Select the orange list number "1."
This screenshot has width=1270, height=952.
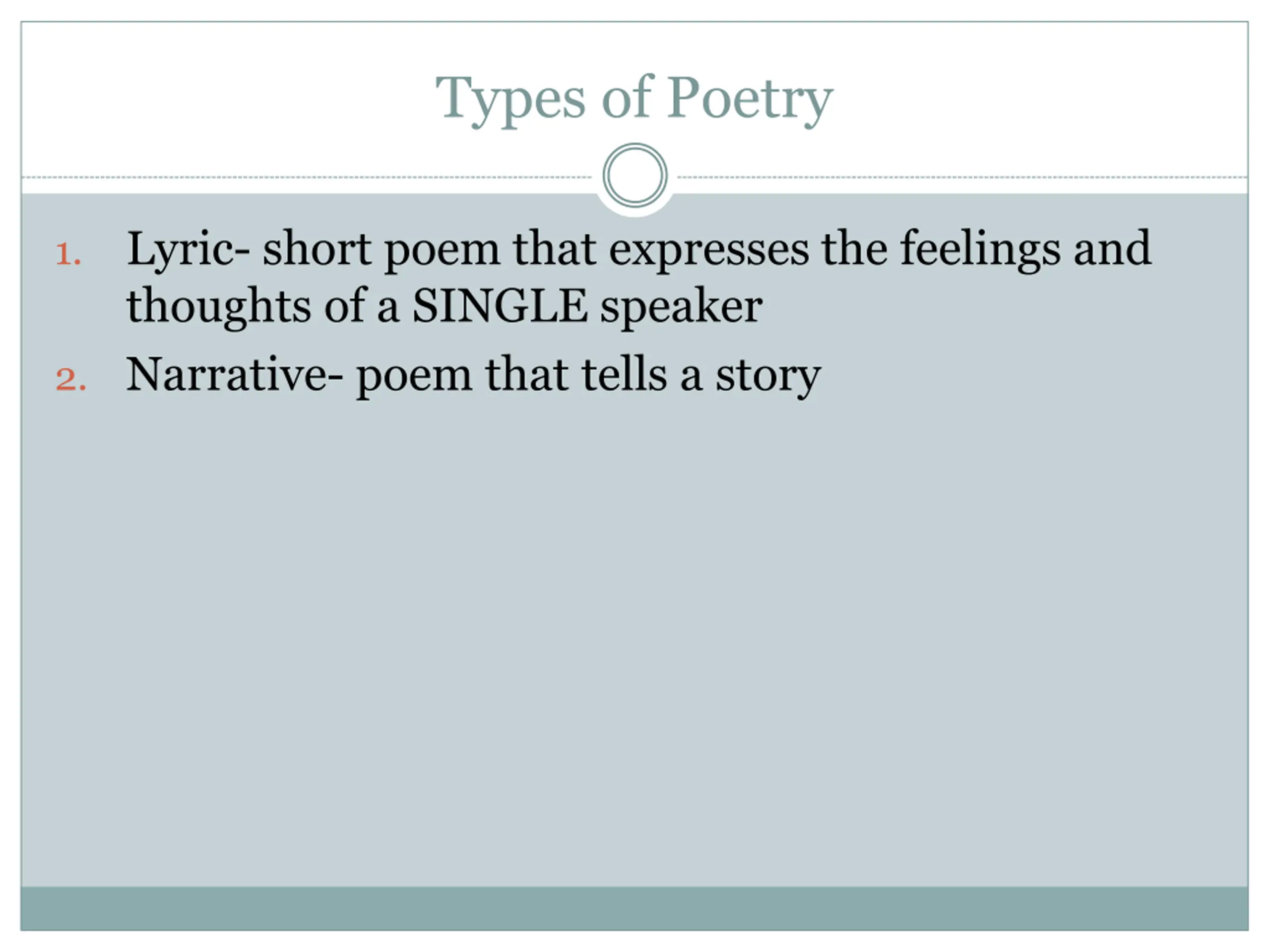click(x=68, y=254)
